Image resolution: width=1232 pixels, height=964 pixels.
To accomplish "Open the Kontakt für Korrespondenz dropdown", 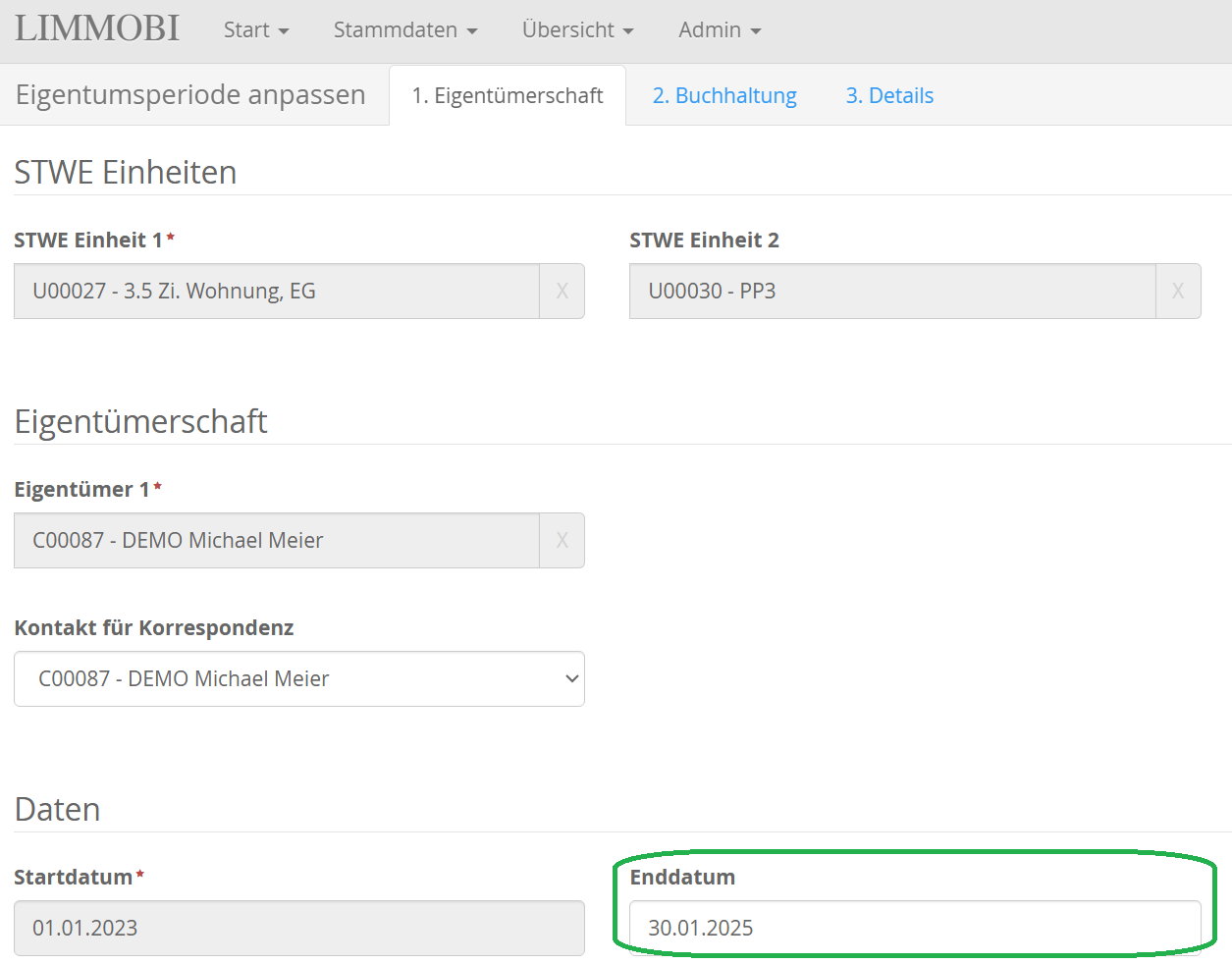I will click(x=298, y=679).
